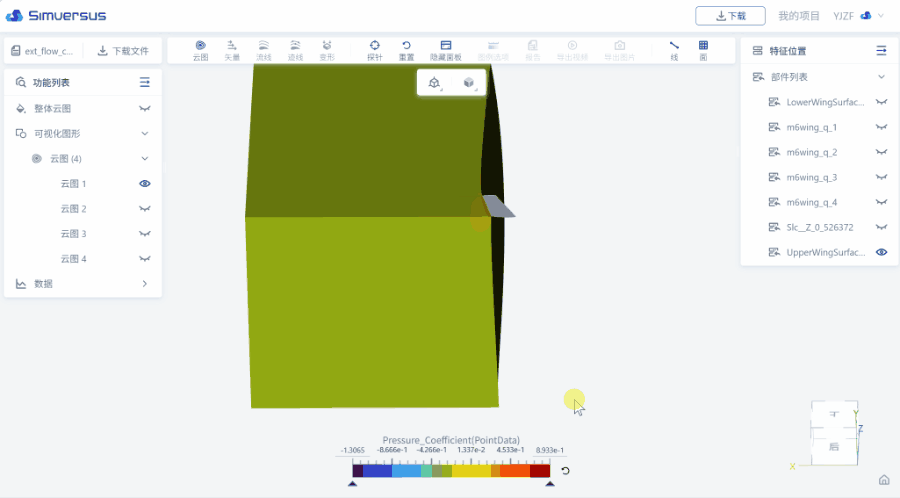Expand the 数据 section
Screen dimensions: 900x498
[x=145, y=284]
